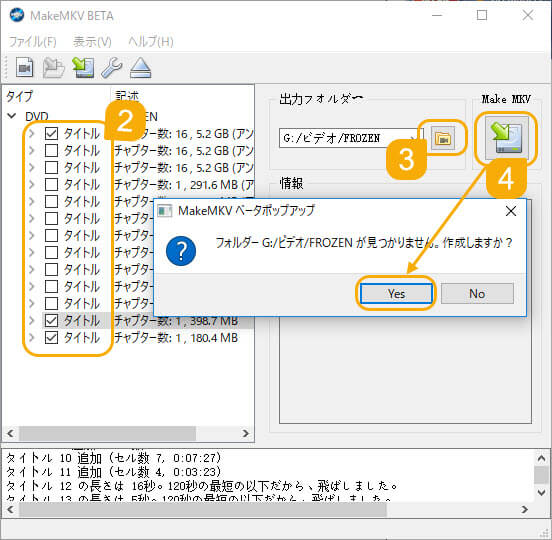Browse the output folder with the folder icon
This screenshot has height=540, width=552.
point(443,138)
